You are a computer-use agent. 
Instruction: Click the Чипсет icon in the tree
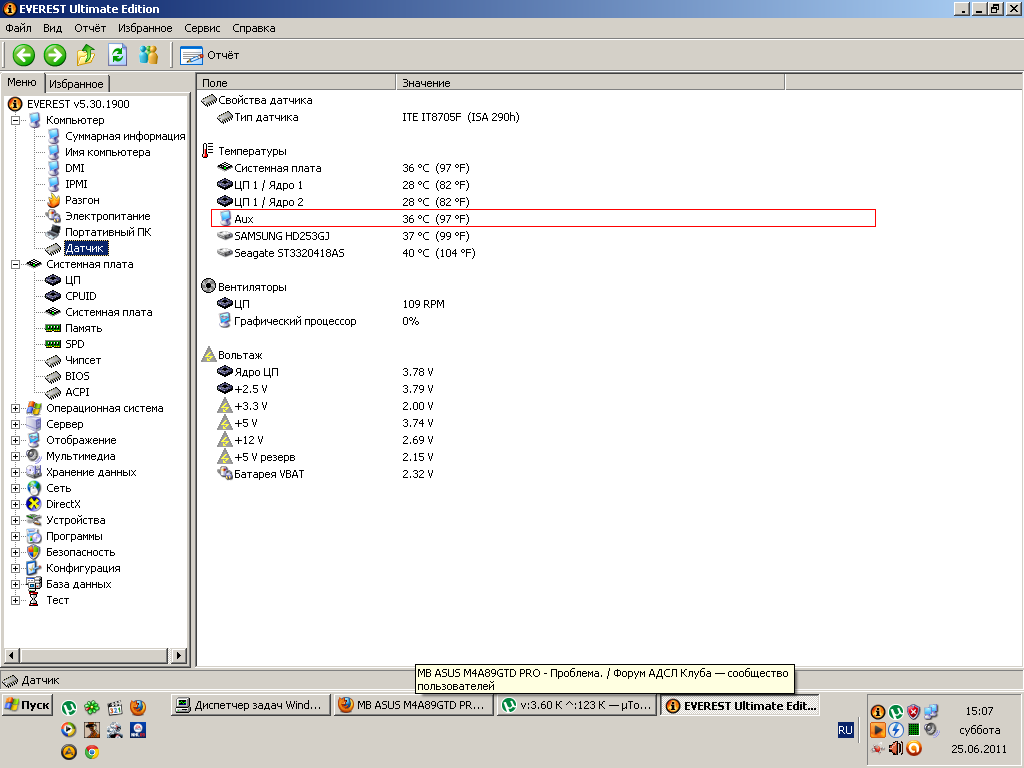pyautogui.click(x=54, y=360)
